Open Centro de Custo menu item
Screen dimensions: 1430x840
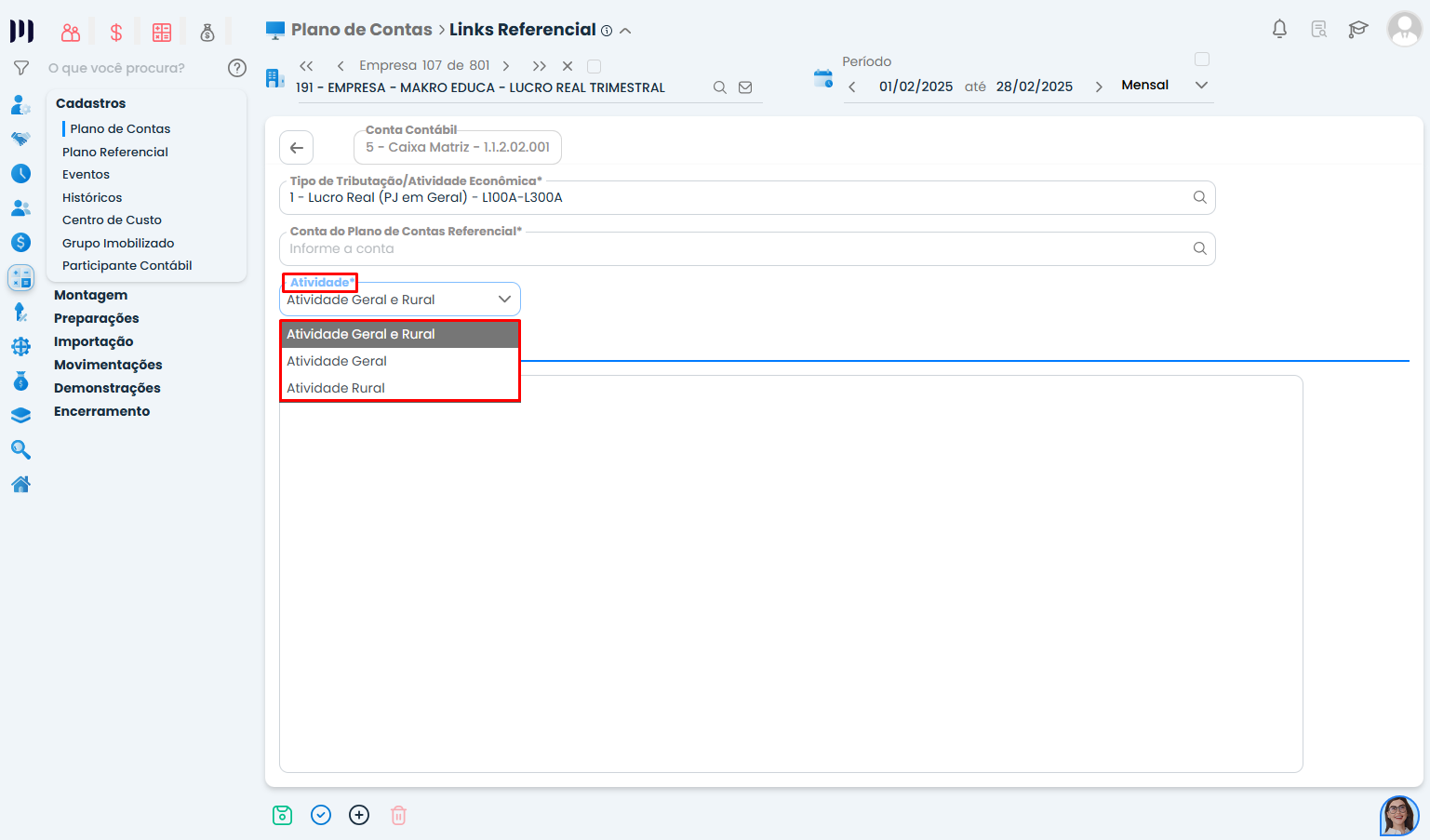click(112, 220)
